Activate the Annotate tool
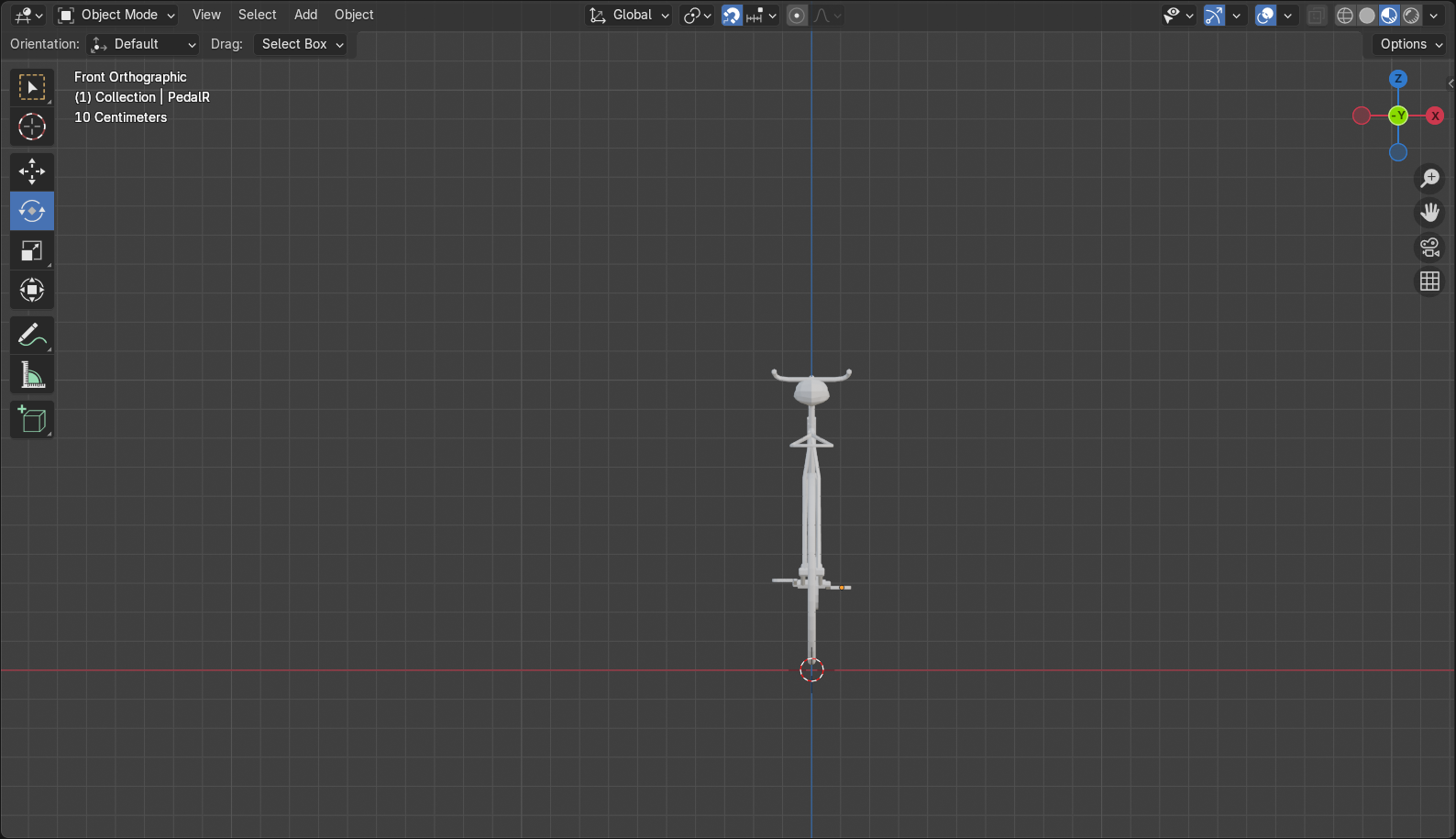 click(32, 336)
